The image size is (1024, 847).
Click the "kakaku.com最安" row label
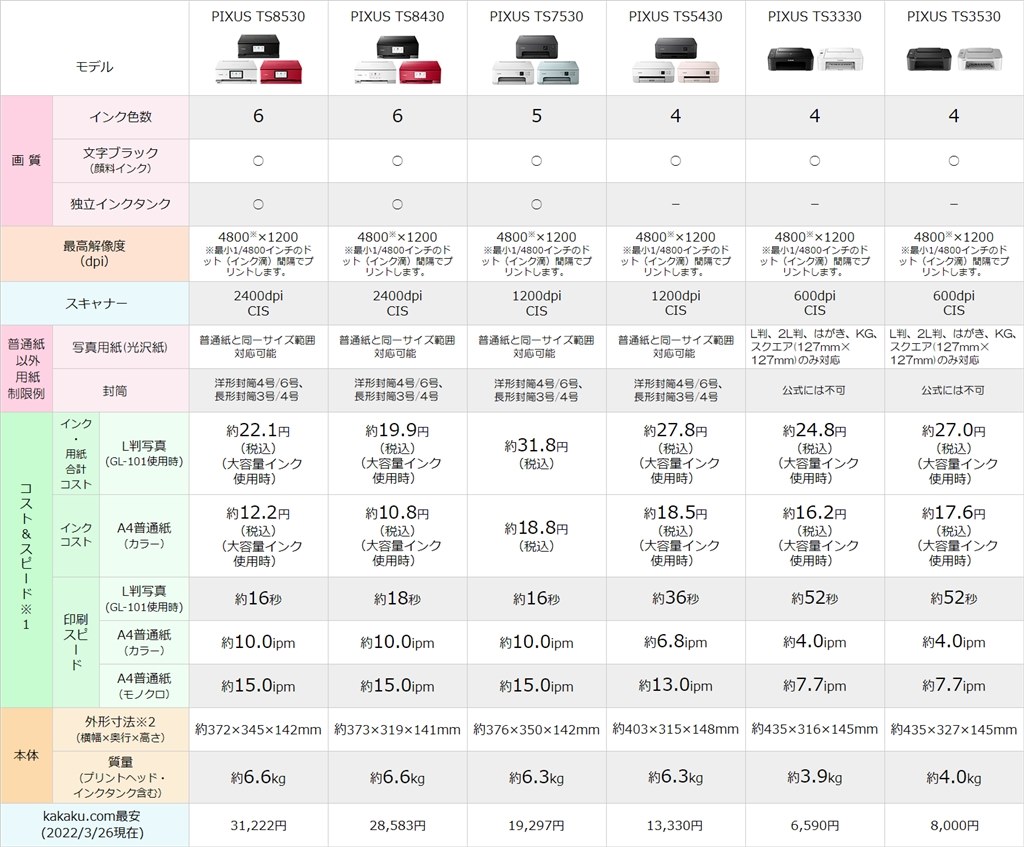point(92,824)
